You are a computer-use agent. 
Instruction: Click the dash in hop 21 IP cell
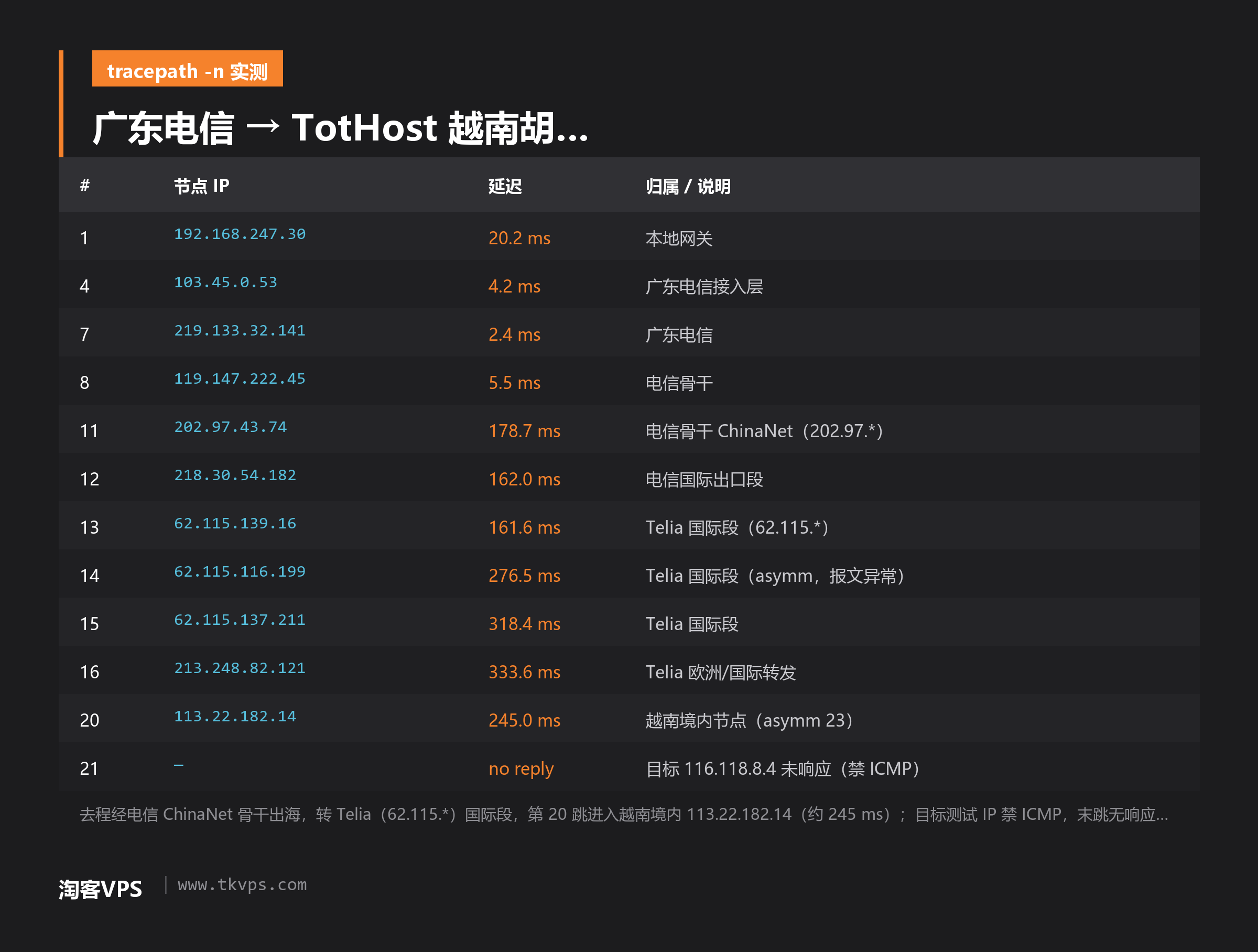coord(179,765)
